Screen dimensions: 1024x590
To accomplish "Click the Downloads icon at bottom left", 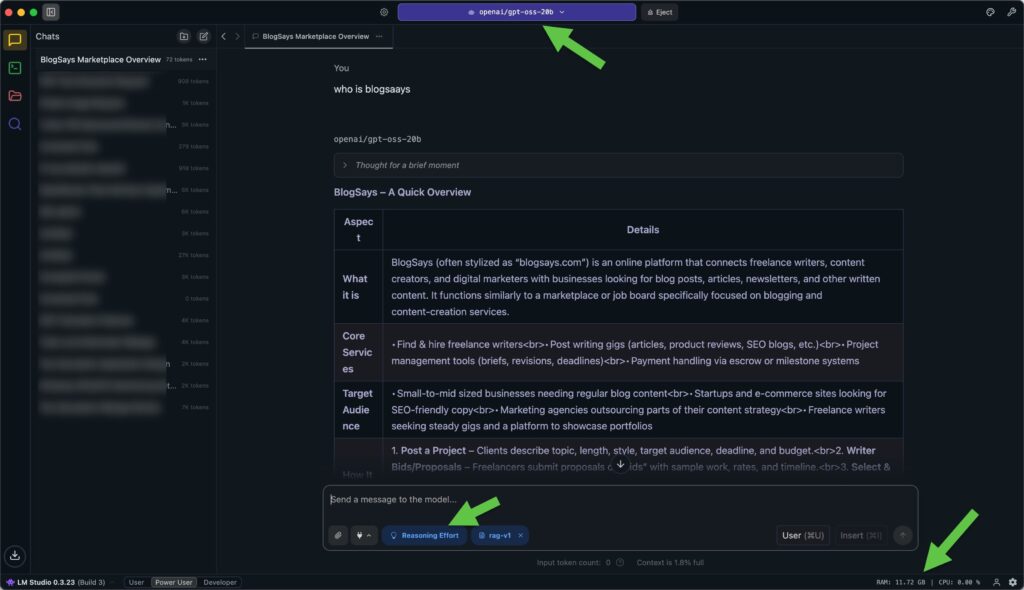I will [14, 555].
